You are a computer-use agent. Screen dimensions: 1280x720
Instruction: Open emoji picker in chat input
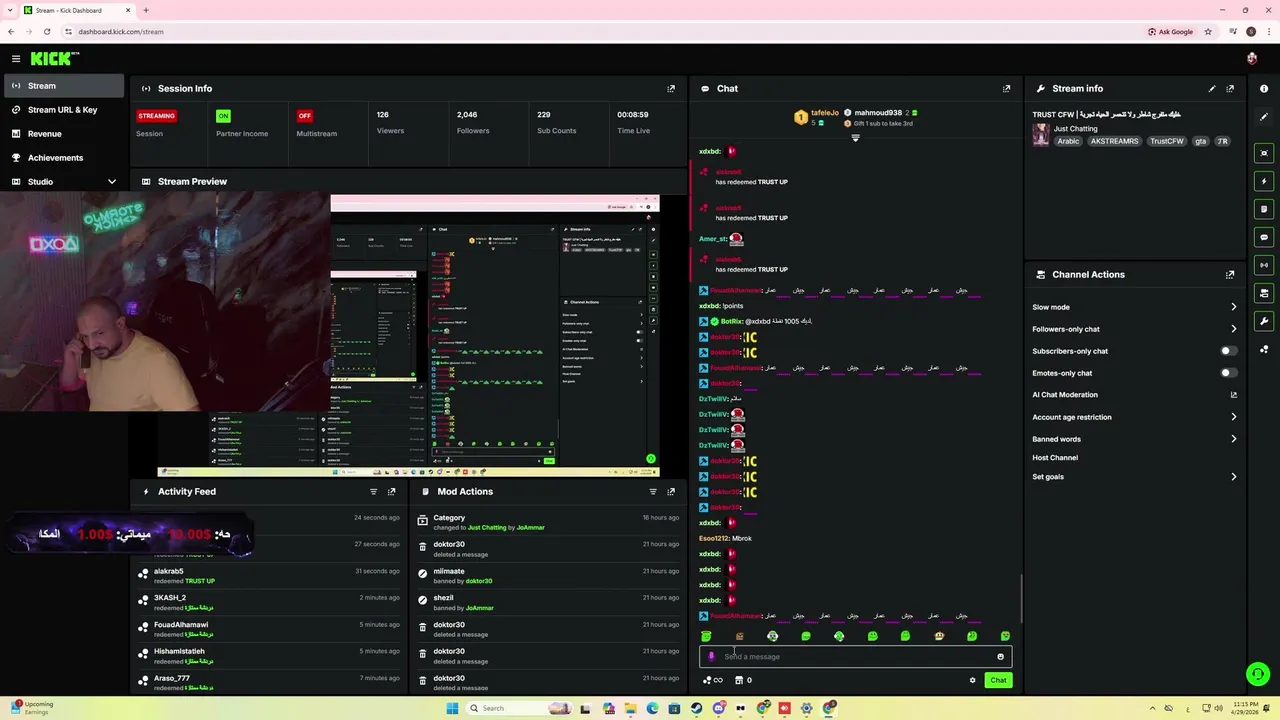pyautogui.click(x=1000, y=656)
